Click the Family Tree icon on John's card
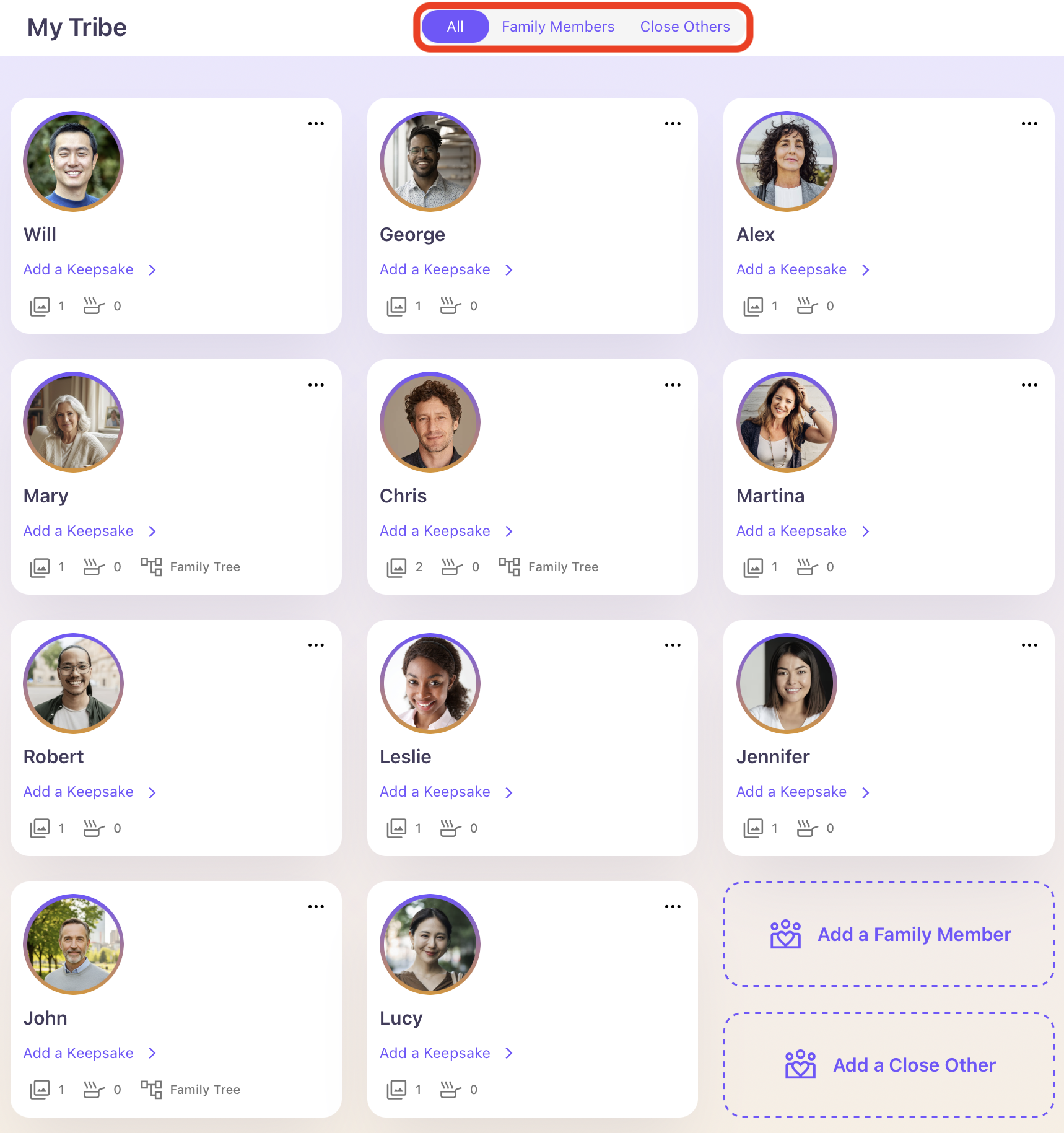This screenshot has height=1133, width=1064. coord(151,1090)
